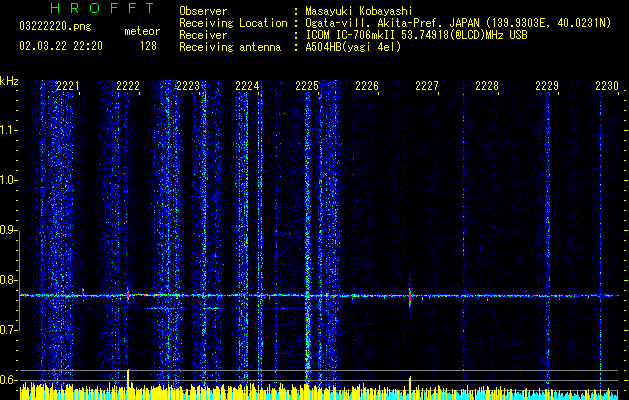Click the 2226 time marker

367,86
